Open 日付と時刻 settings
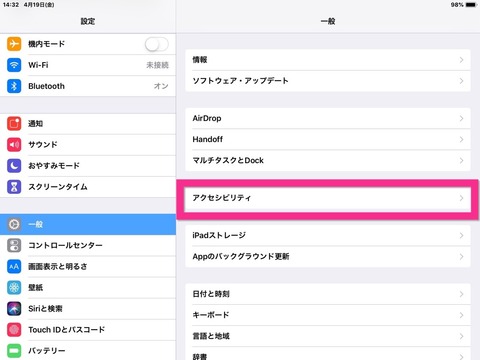This screenshot has height=360, width=480. tap(328, 294)
